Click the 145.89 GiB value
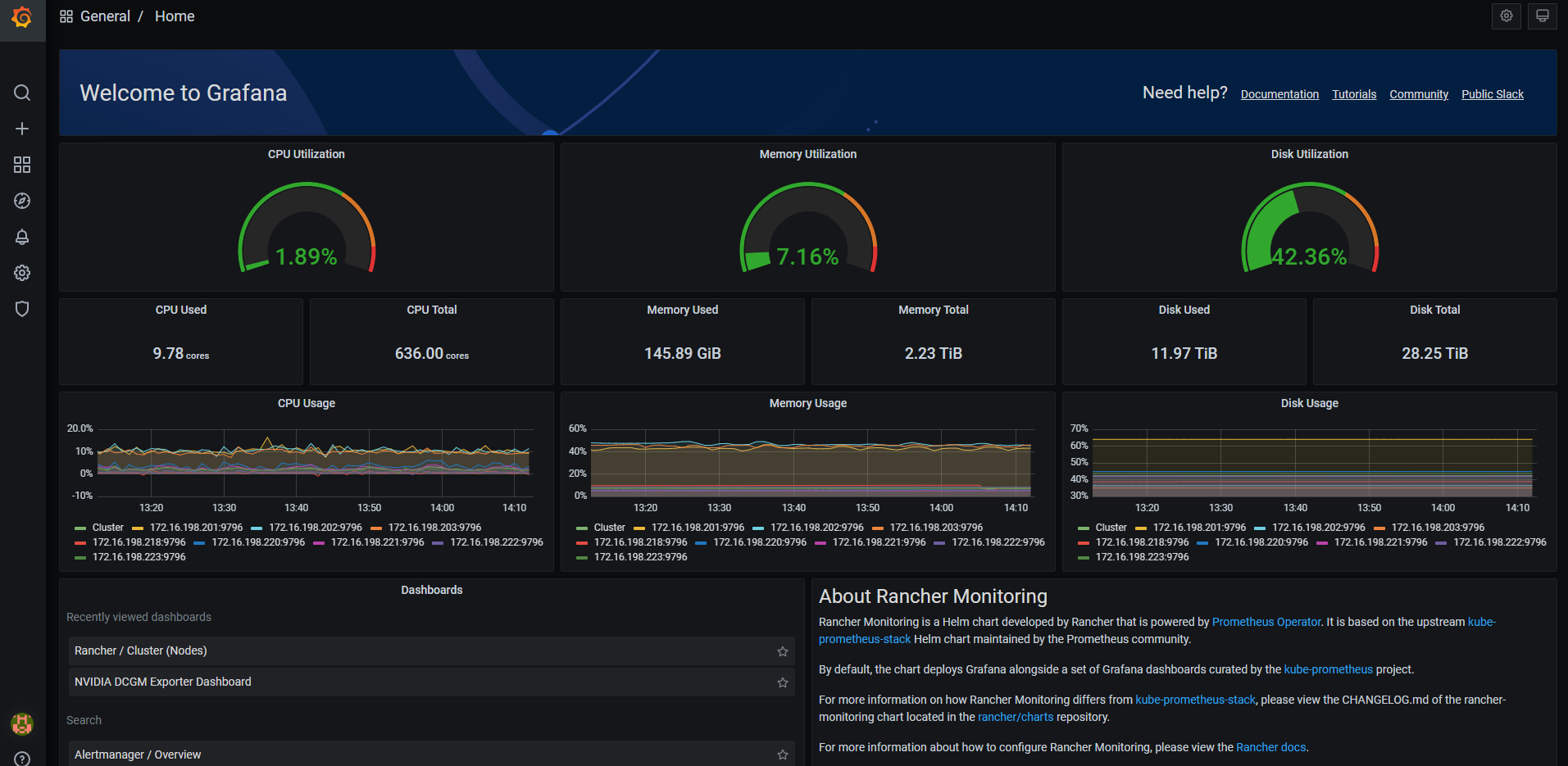The height and width of the screenshot is (766, 1568). (683, 353)
